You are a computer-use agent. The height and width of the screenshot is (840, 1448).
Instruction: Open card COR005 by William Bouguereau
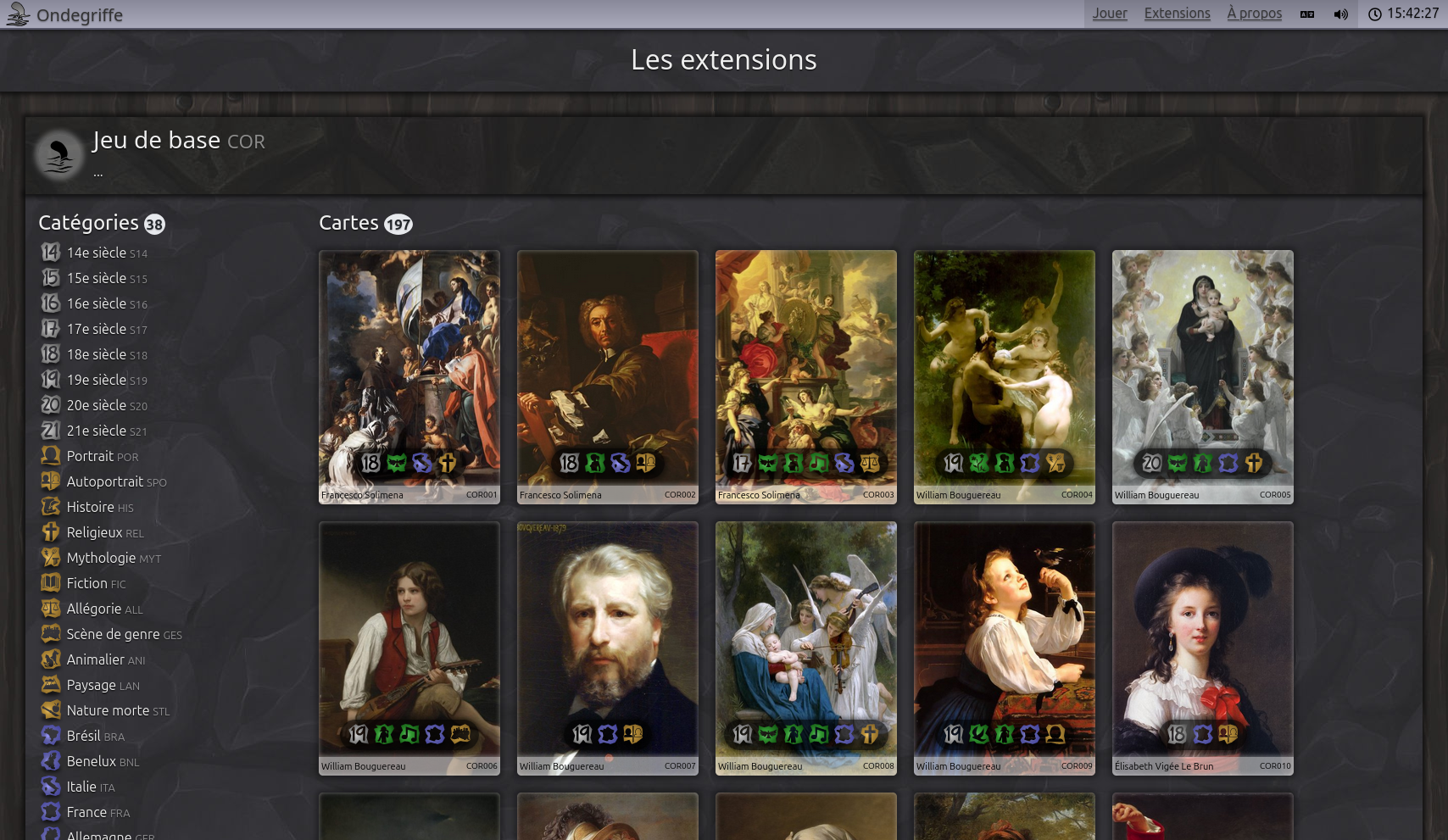[1203, 377]
